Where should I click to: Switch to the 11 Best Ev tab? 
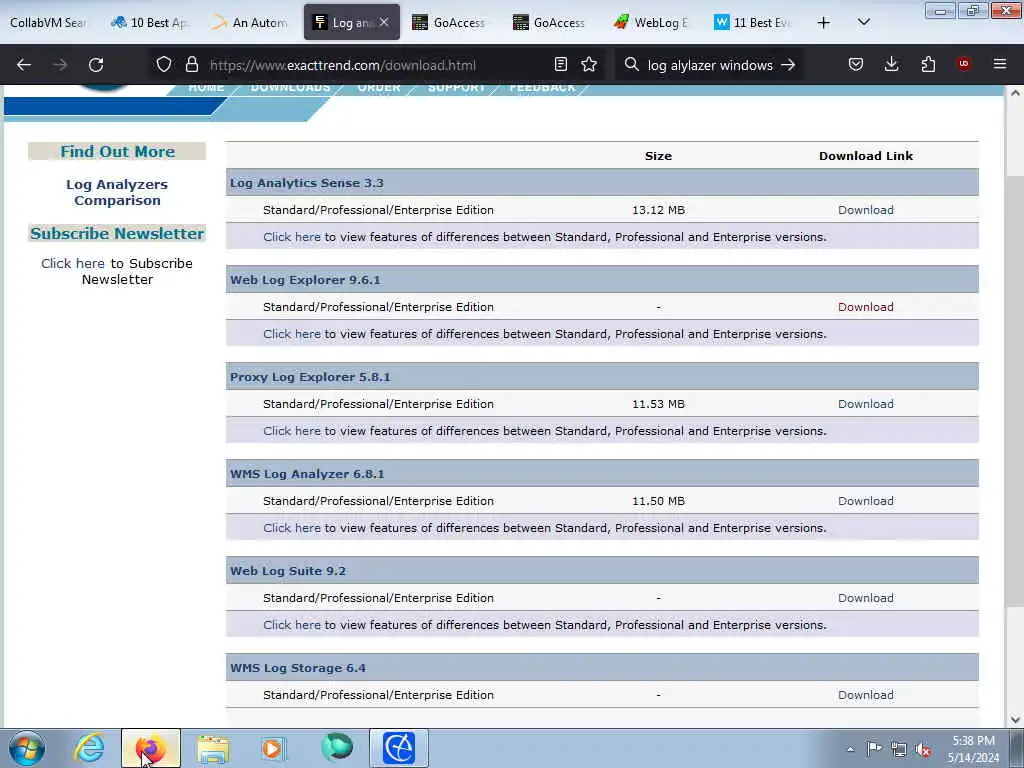point(753,22)
